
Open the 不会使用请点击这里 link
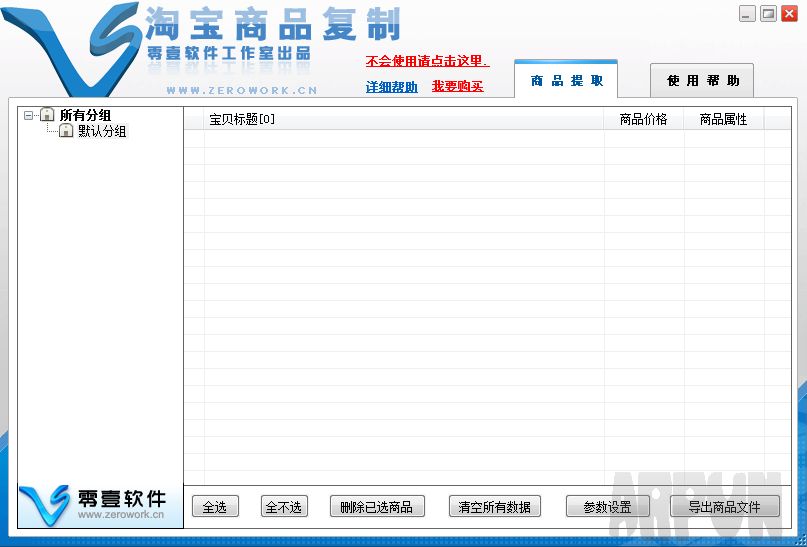(427, 61)
